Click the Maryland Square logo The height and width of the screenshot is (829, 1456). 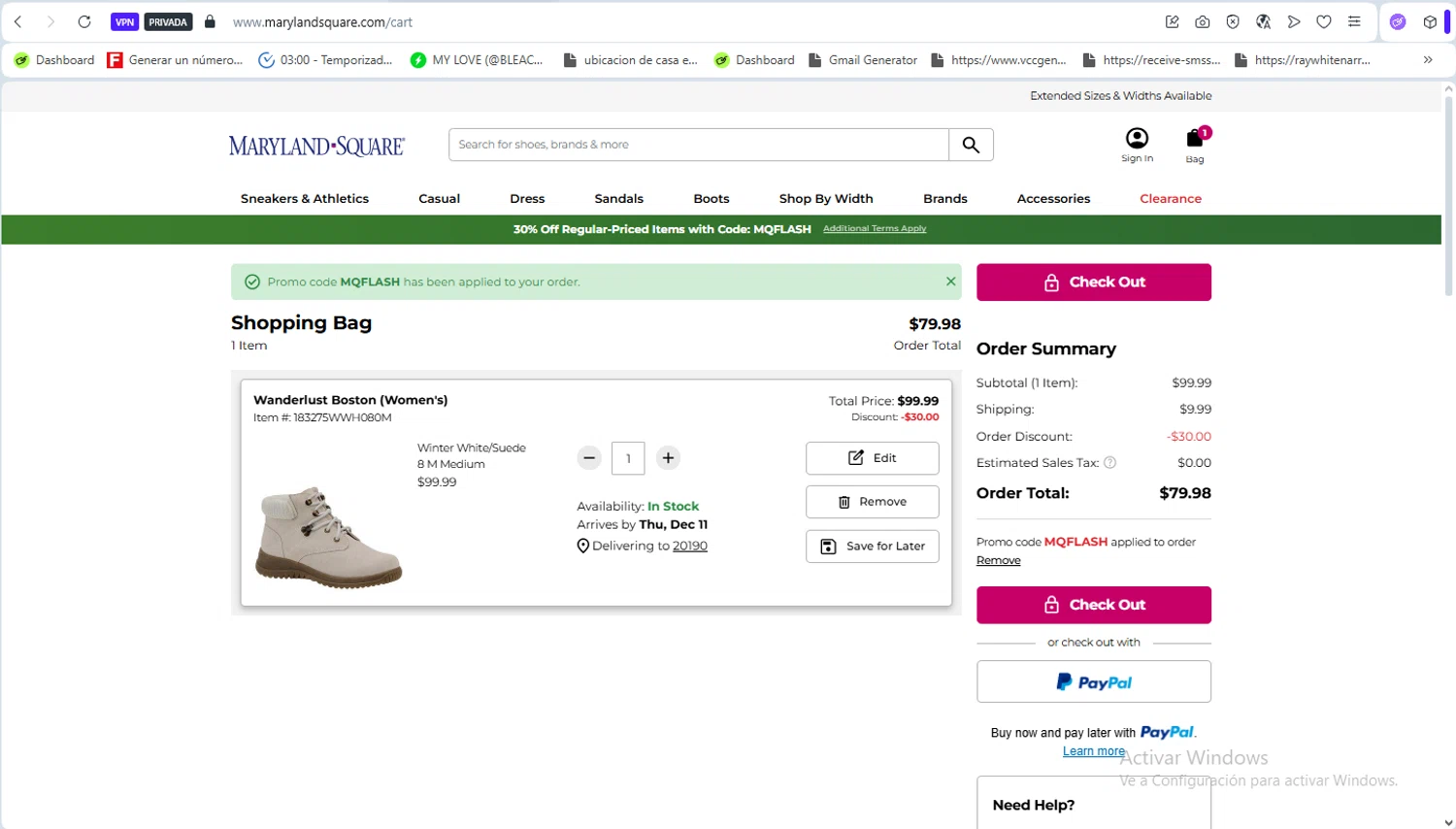pos(316,146)
